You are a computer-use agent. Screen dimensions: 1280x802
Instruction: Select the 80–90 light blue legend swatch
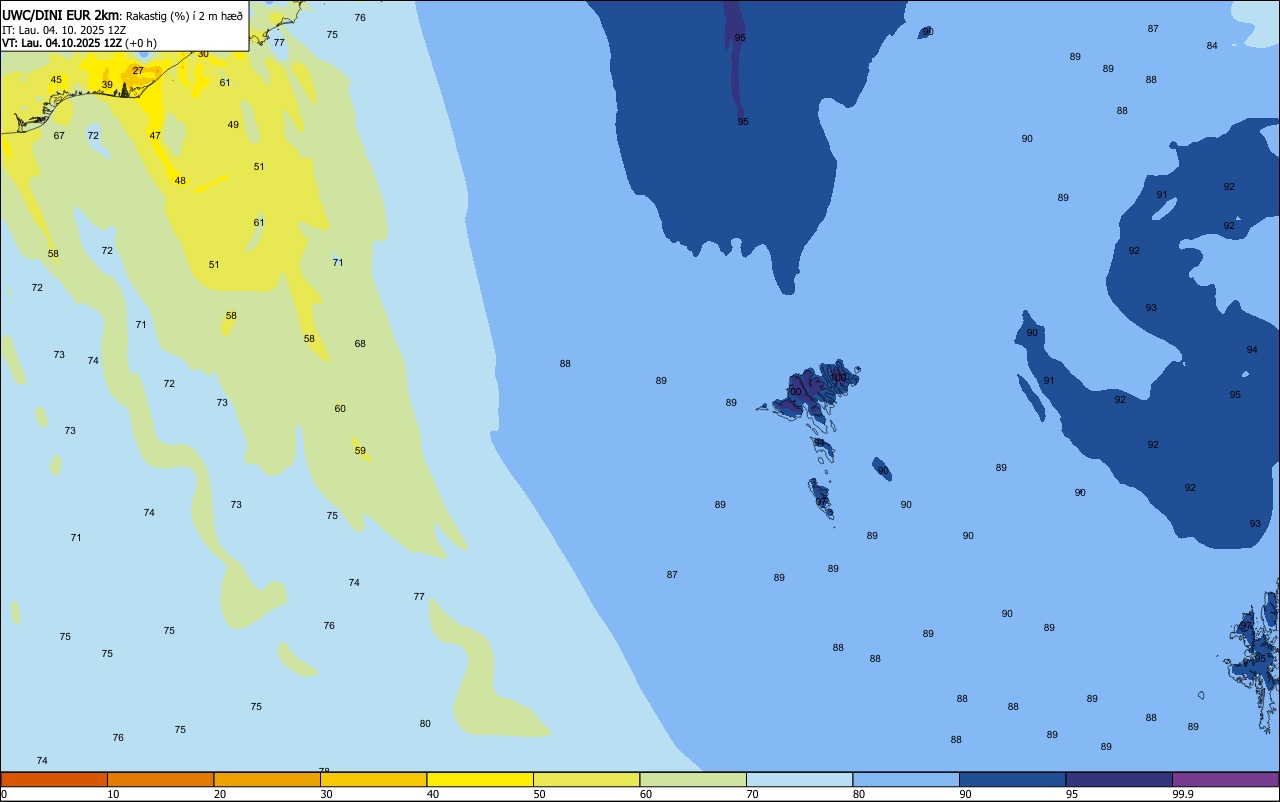906,779
